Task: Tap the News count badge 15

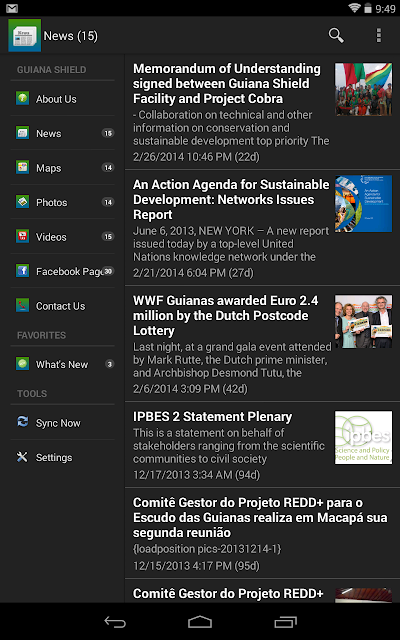Action: coord(108,133)
